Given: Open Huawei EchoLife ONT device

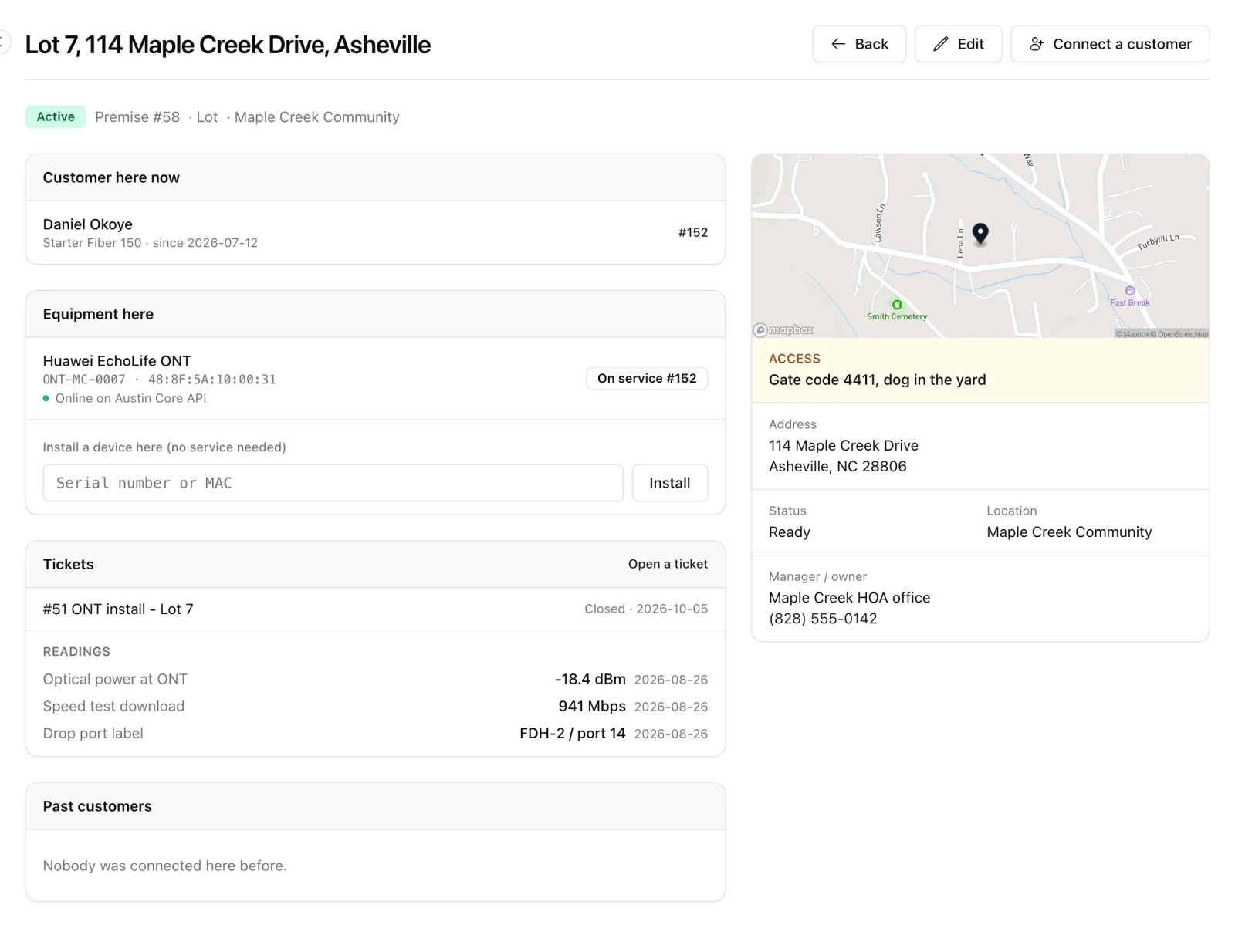Looking at the screenshot, I should coord(117,361).
